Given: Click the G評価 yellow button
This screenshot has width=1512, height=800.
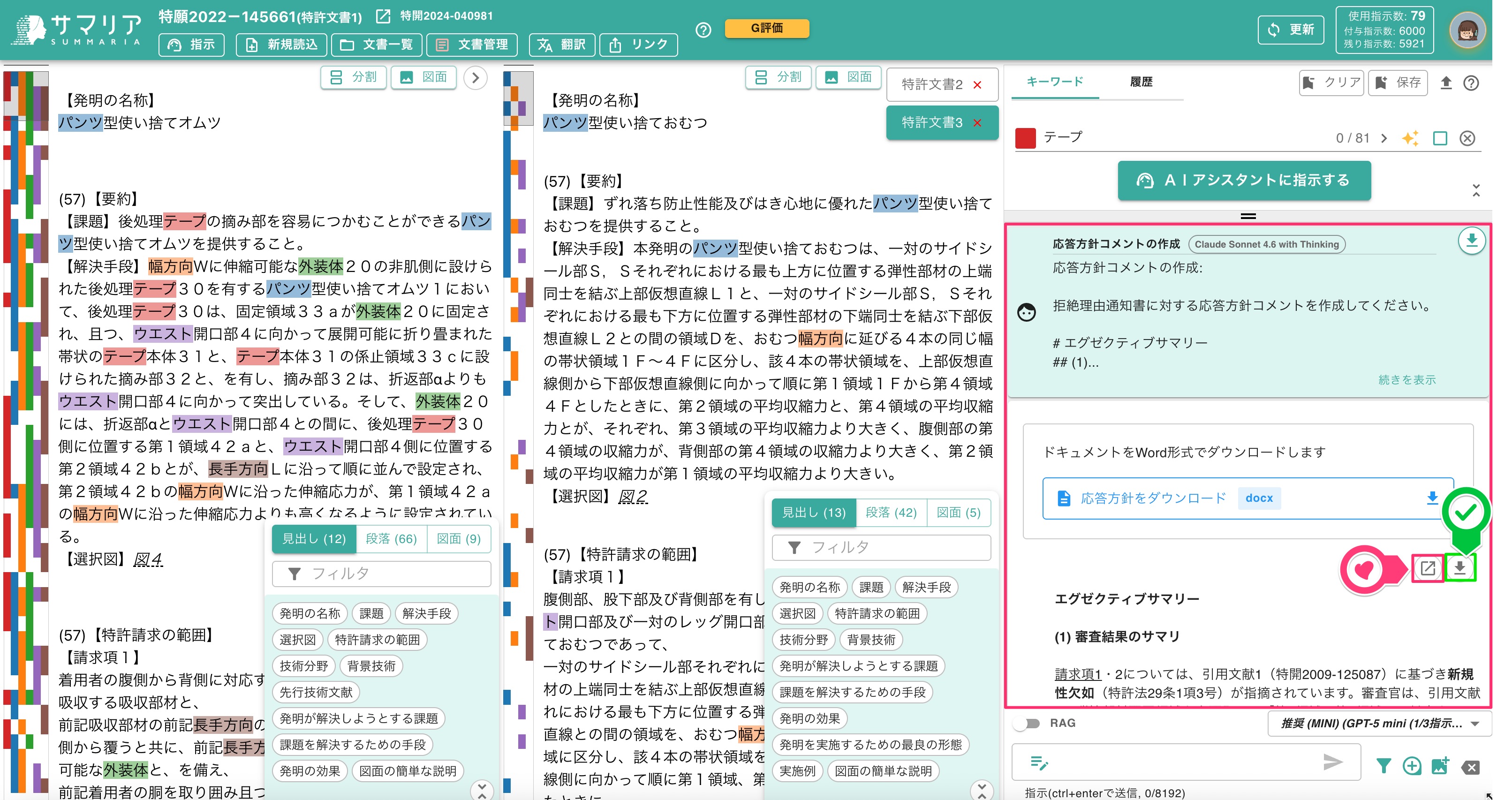Looking at the screenshot, I should [767, 28].
